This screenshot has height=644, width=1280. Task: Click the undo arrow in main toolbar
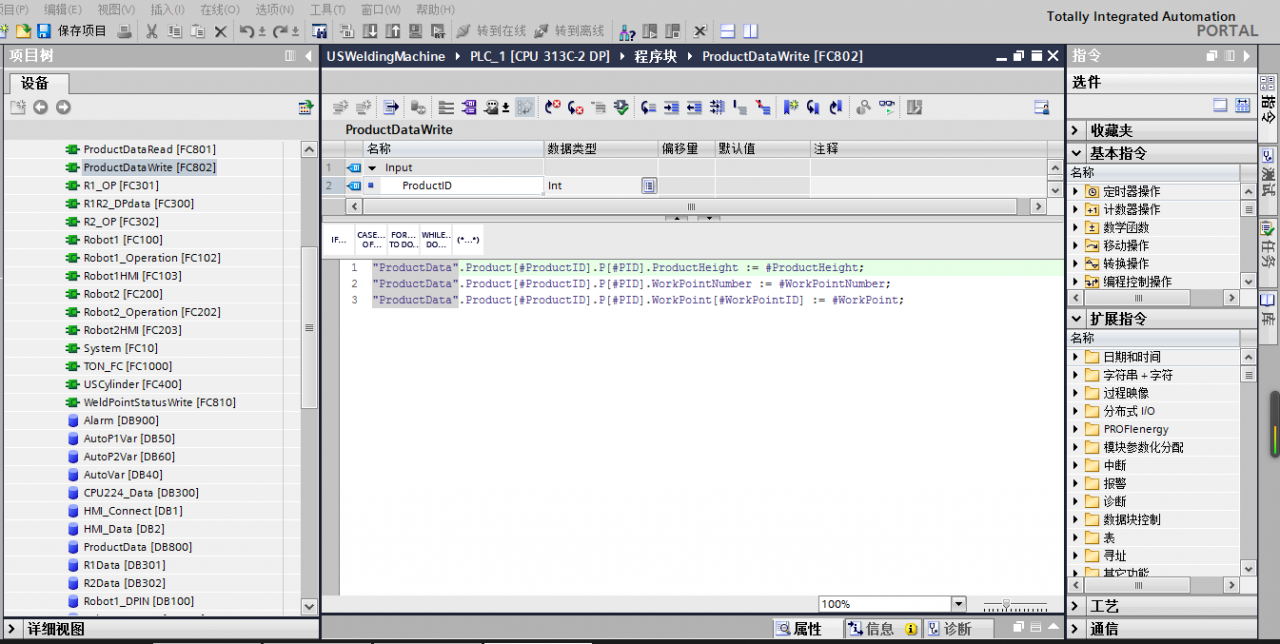[x=246, y=31]
